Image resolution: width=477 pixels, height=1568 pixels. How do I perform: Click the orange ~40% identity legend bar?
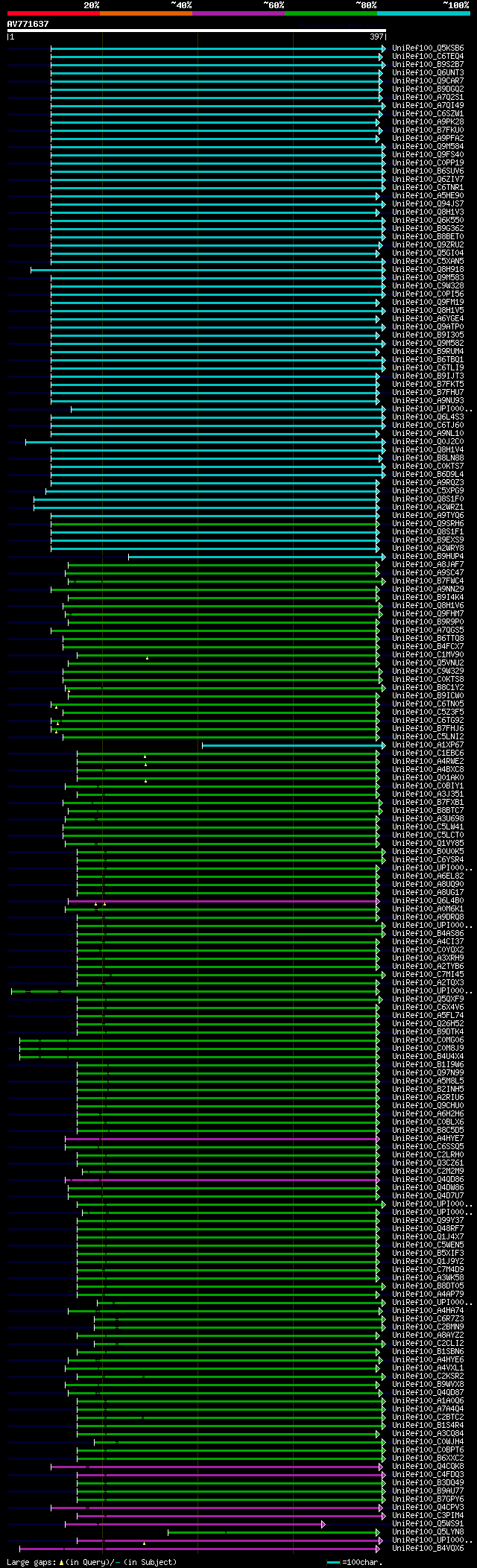(146, 13)
